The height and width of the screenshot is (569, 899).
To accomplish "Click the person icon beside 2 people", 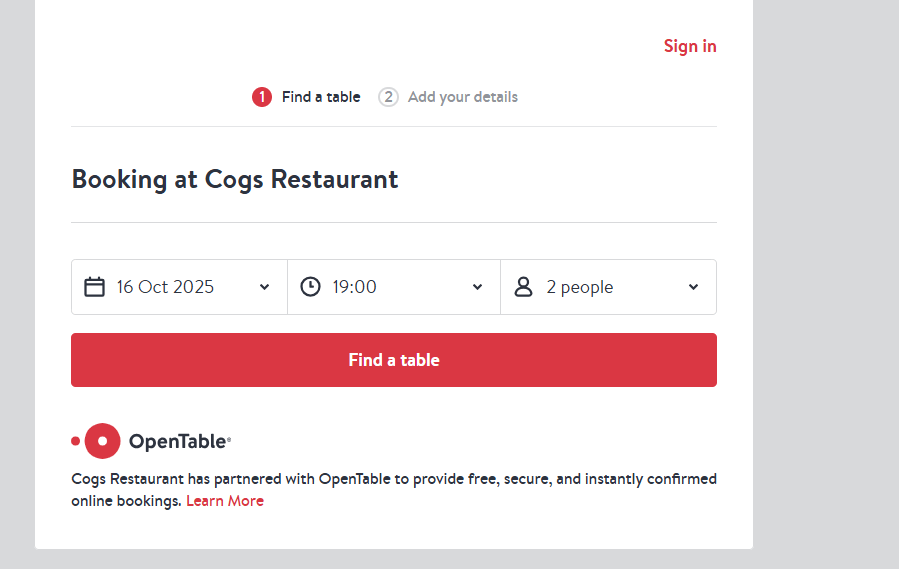I will 523,287.
